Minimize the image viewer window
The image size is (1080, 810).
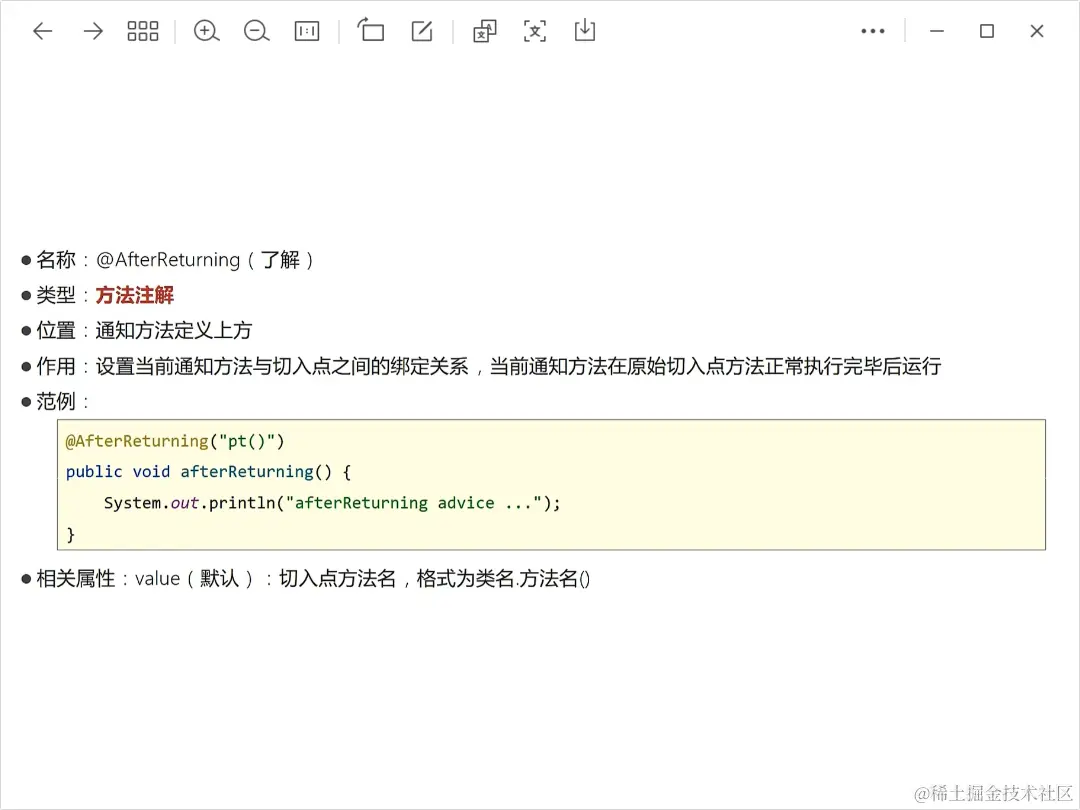(937, 31)
